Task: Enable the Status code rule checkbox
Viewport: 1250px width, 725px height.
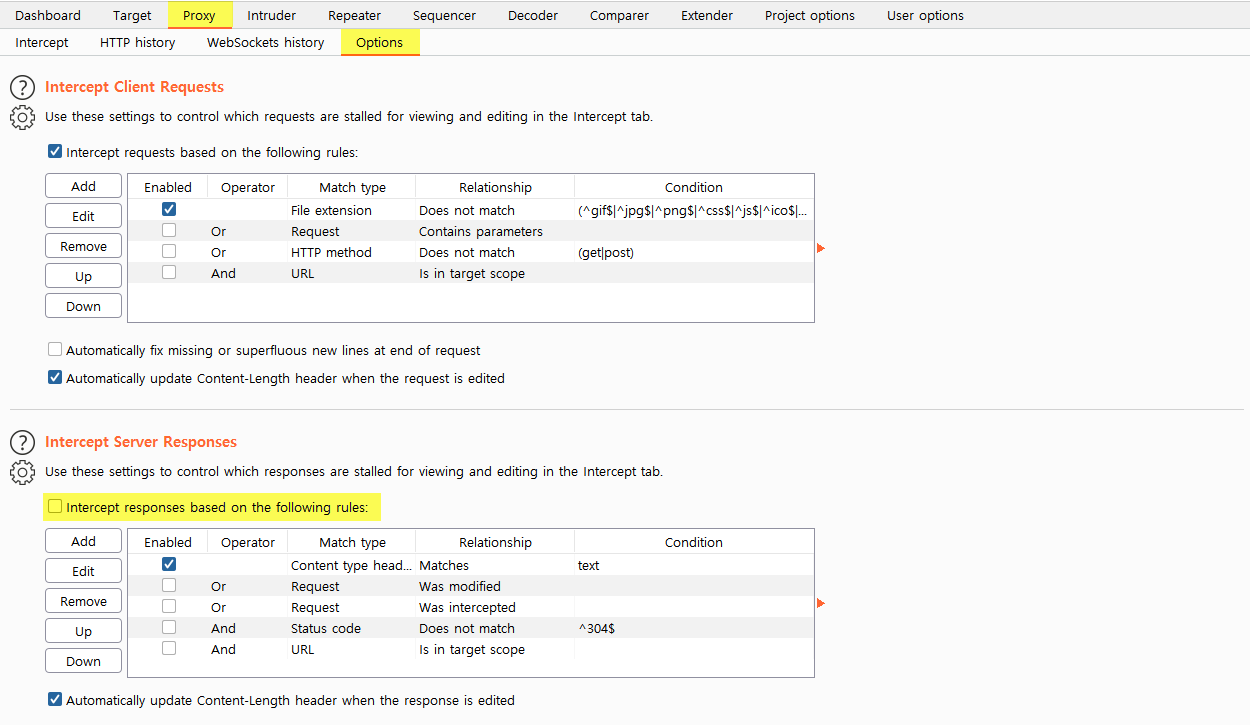Action: pyautogui.click(x=168, y=628)
